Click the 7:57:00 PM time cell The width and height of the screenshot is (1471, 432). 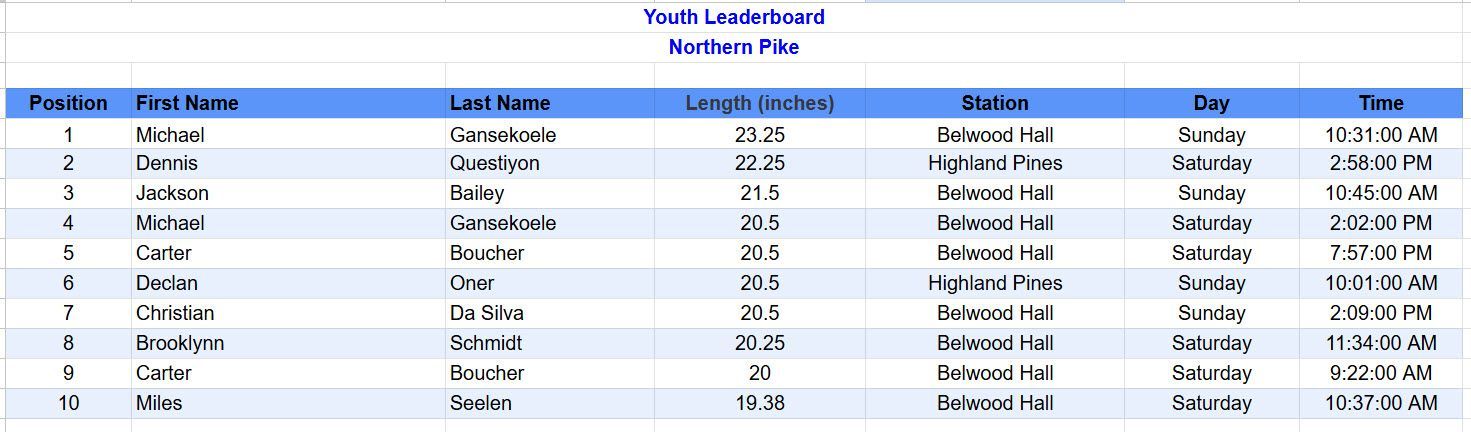click(1381, 253)
